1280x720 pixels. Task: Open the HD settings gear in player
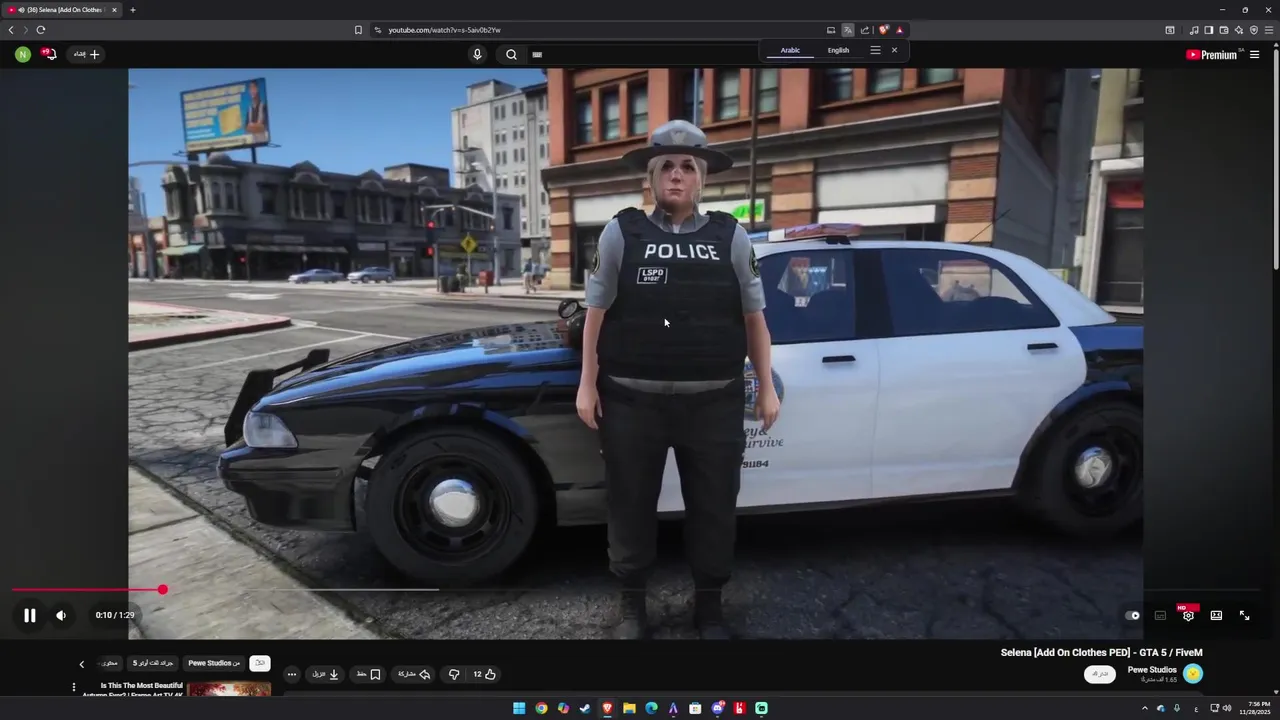click(1188, 615)
